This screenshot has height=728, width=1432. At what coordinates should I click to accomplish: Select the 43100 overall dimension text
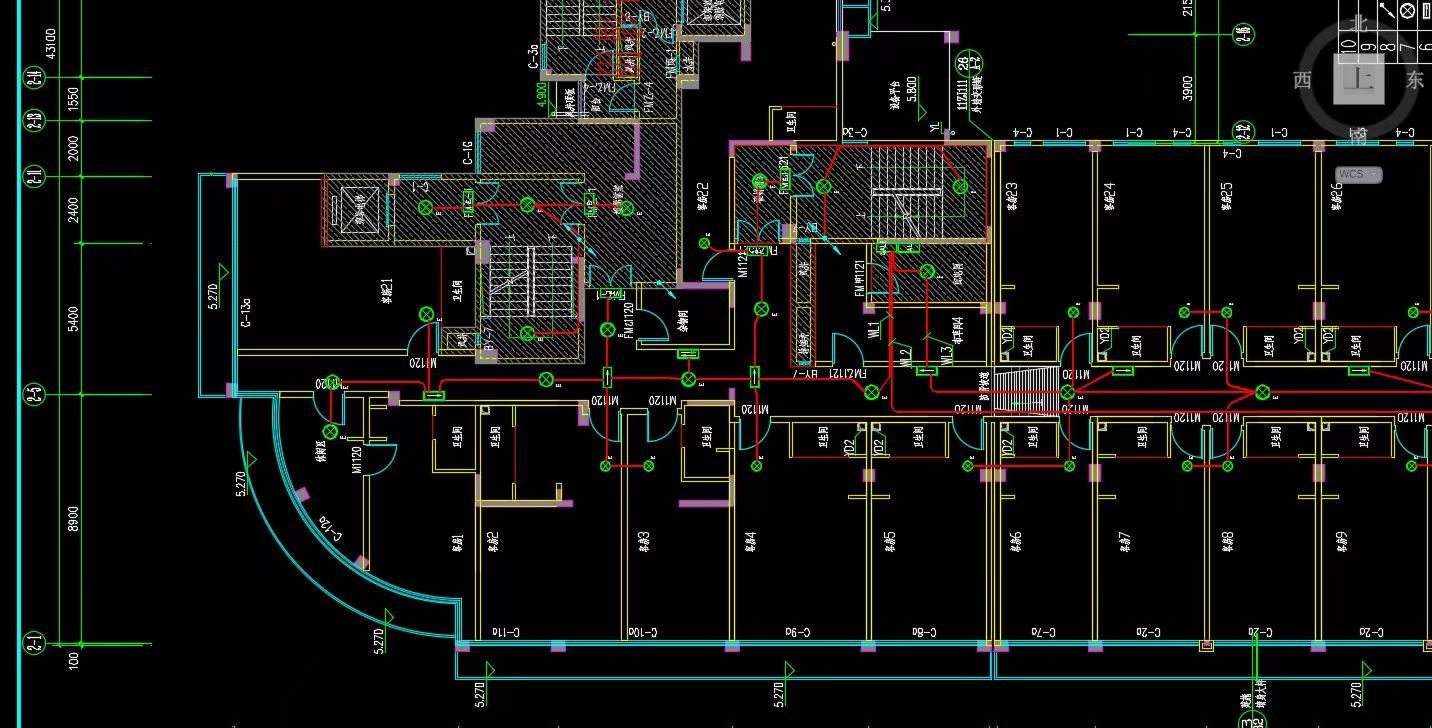pyautogui.click(x=50, y=42)
